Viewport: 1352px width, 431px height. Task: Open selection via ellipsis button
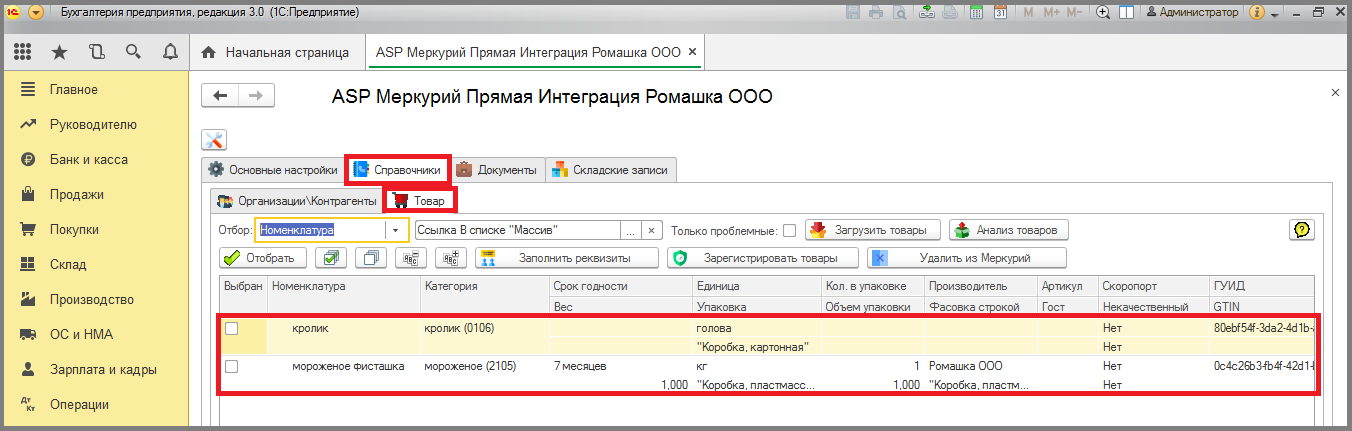630,230
